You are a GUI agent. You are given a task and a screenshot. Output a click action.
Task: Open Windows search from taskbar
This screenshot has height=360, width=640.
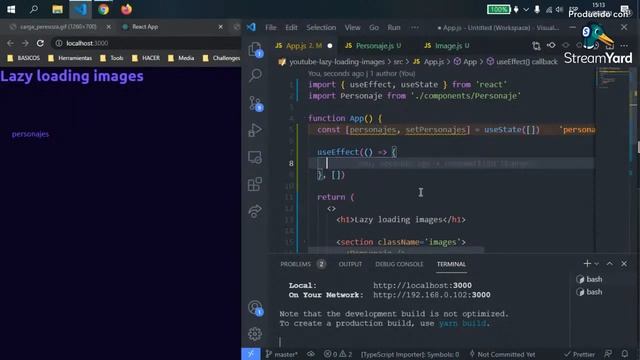pyautogui.click(x=34, y=9)
